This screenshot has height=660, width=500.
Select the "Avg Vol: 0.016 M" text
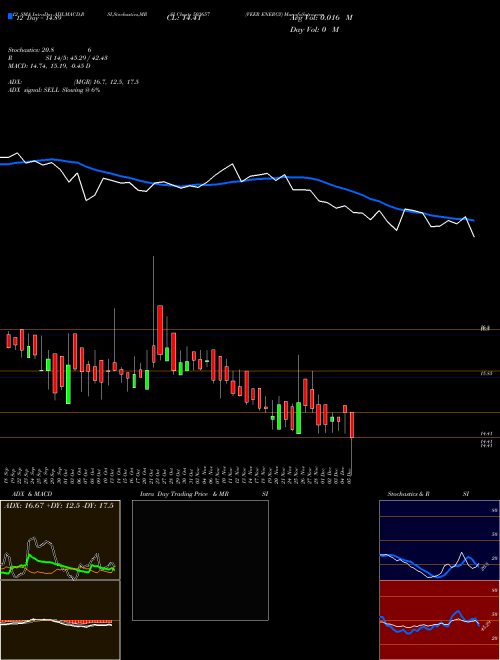pos(321,18)
